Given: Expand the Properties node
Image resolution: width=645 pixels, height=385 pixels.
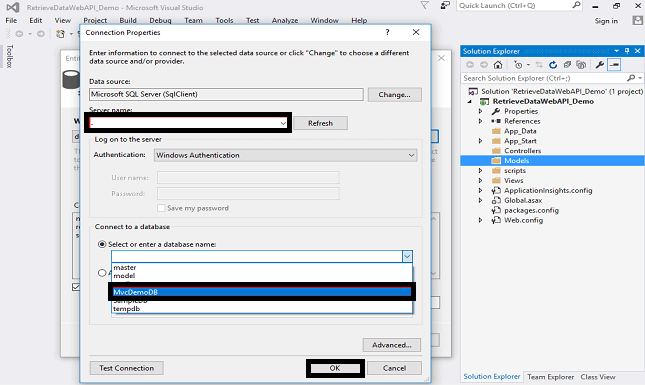Looking at the screenshot, I should [480, 111].
